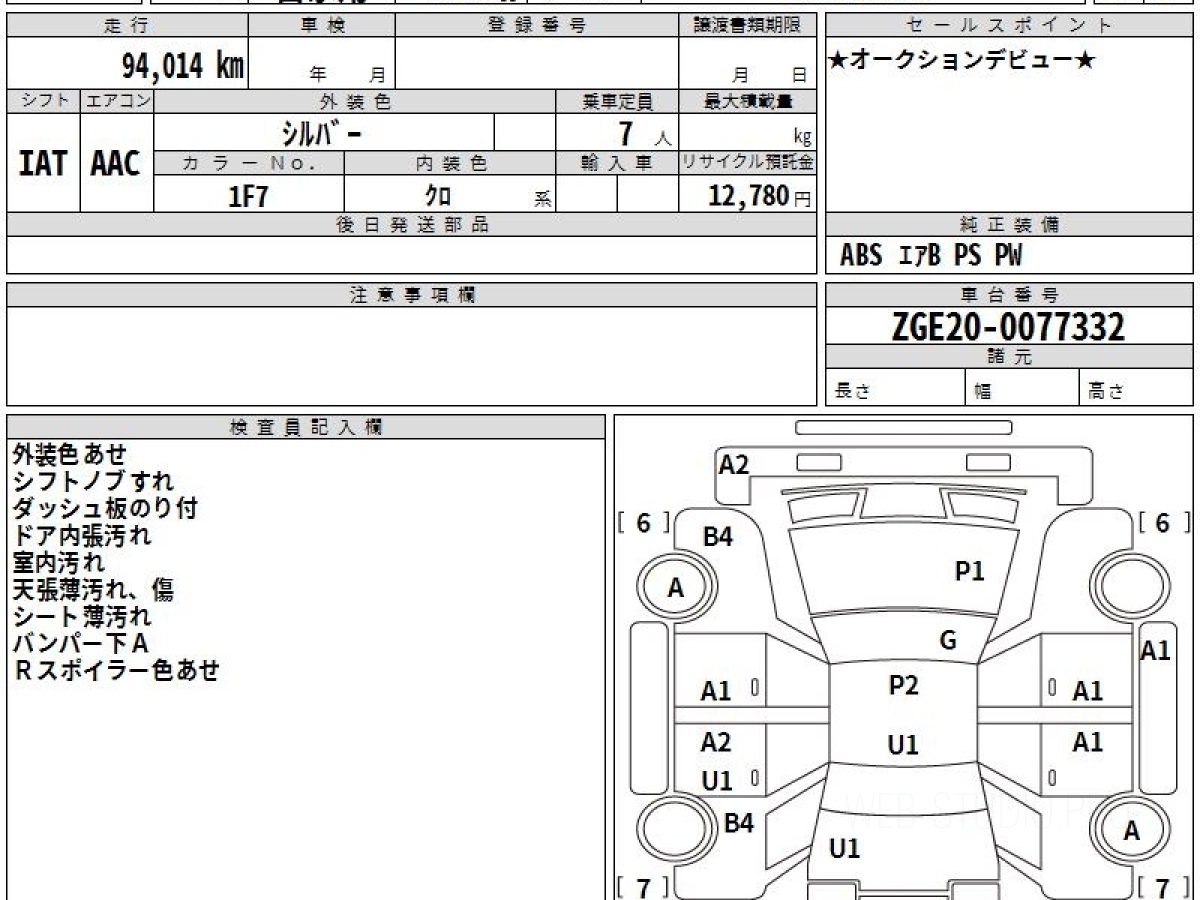This screenshot has width=1200, height=900.
Task: Click the シルバー exterior color value
Action: coord(321,132)
